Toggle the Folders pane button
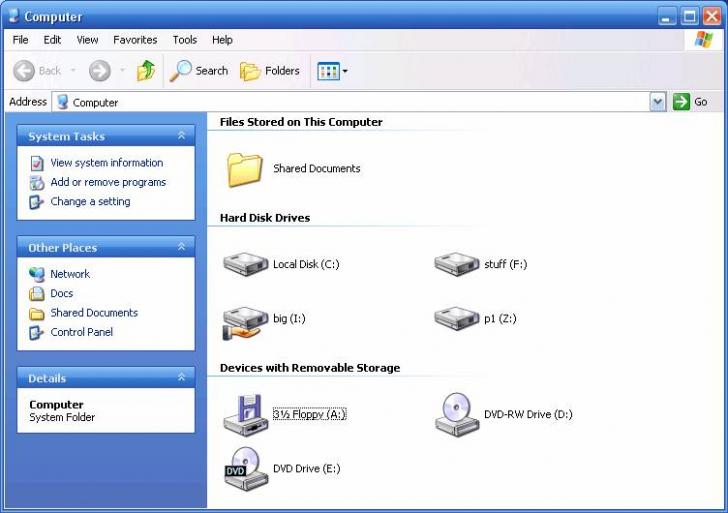Viewport: 728px width, 513px height. 270,71
